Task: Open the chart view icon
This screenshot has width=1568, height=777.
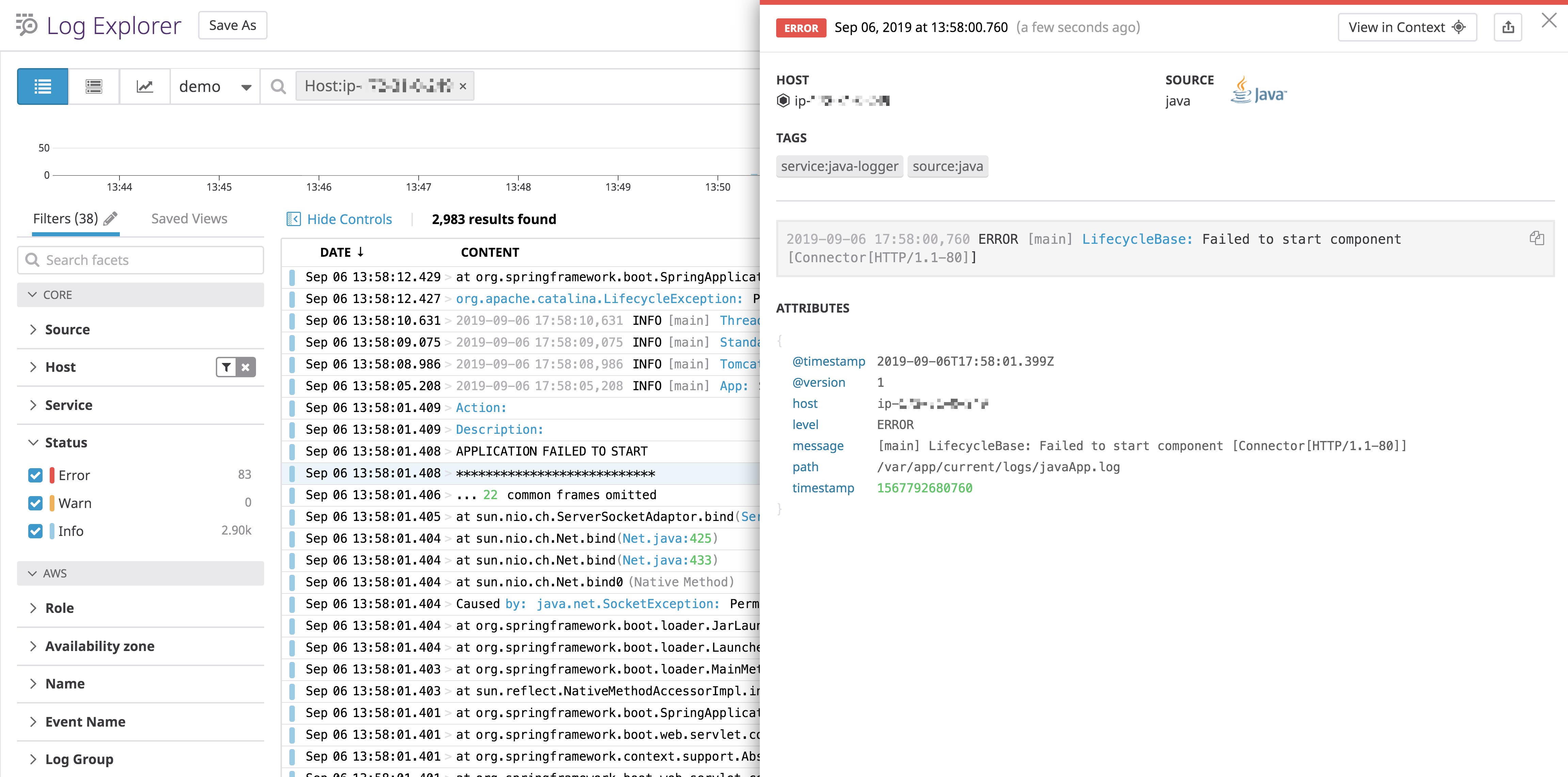Action: 144,86
